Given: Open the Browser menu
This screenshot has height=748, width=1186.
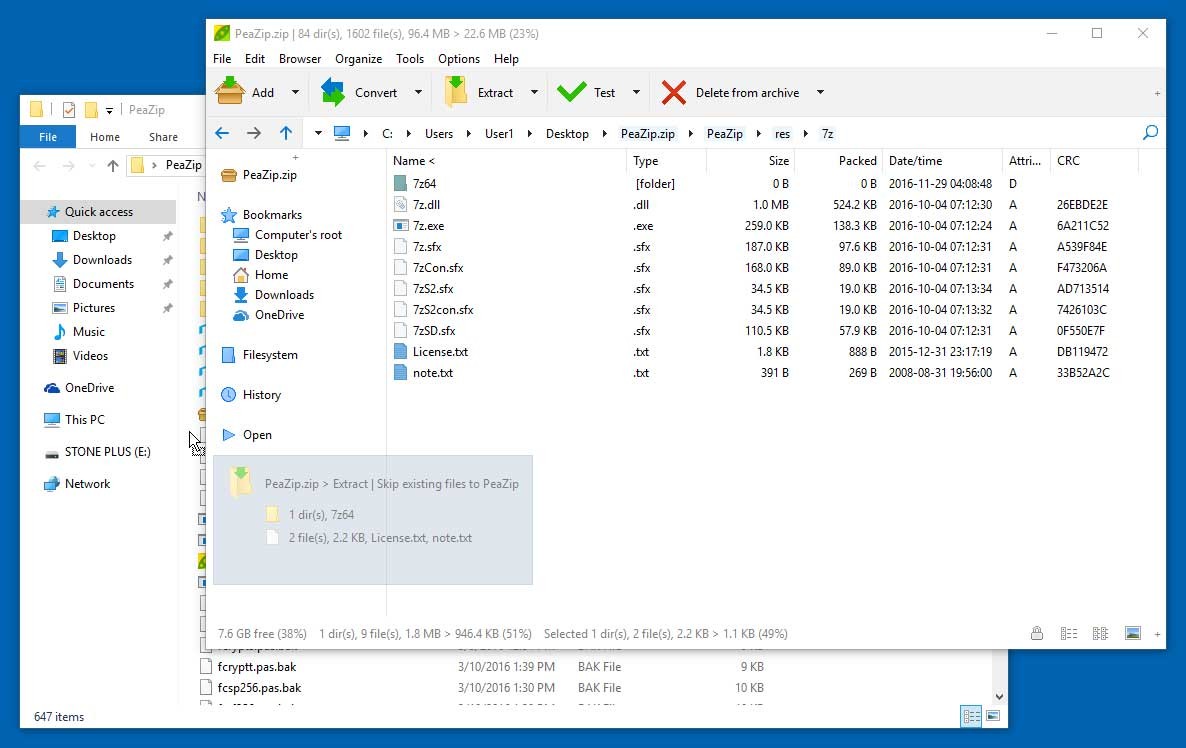Looking at the screenshot, I should 300,58.
